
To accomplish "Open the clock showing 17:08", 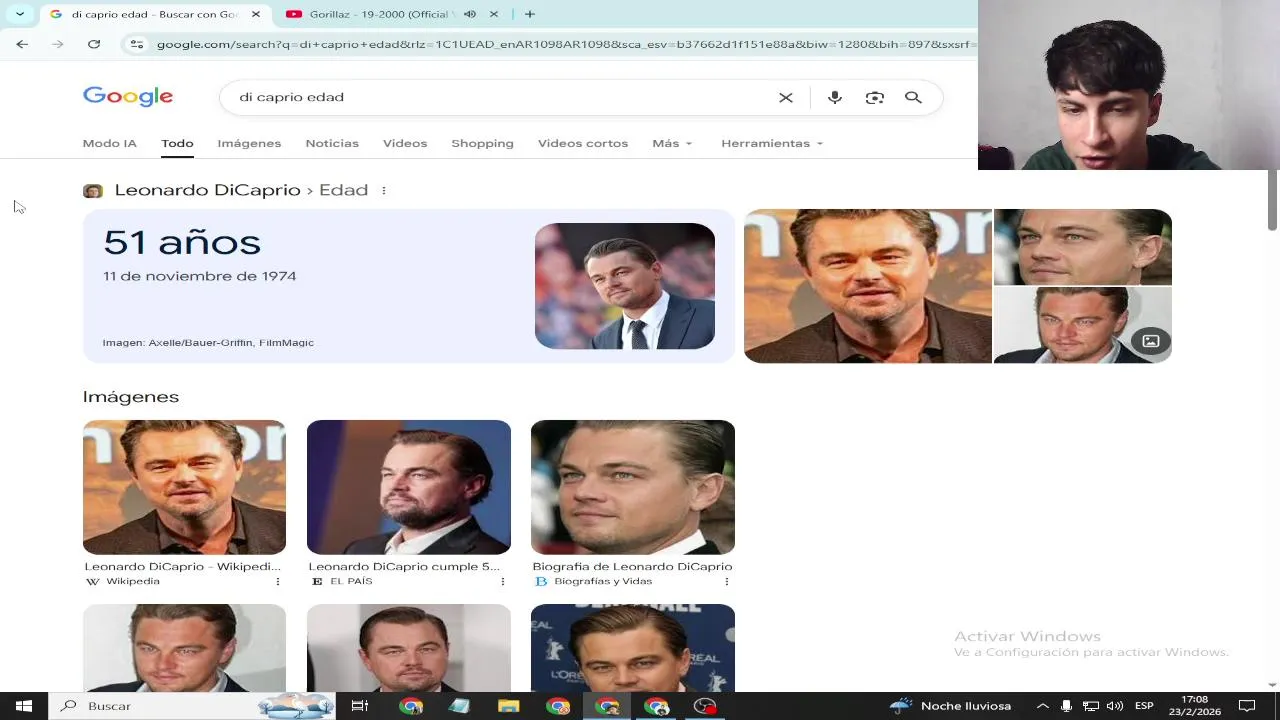I will pos(1195,706).
